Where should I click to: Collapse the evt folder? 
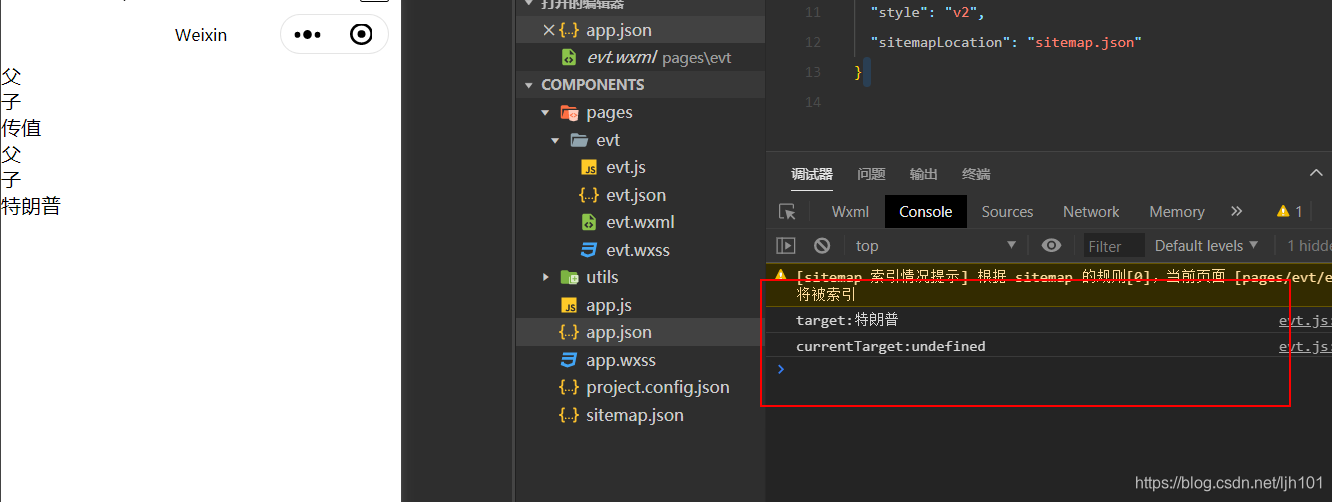click(x=555, y=140)
